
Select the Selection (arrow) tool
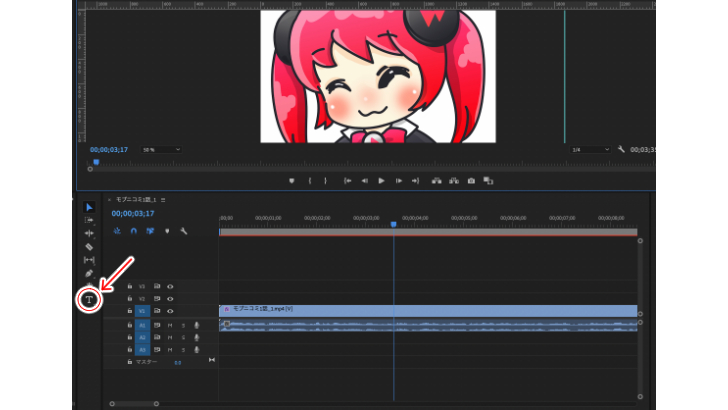tap(89, 207)
